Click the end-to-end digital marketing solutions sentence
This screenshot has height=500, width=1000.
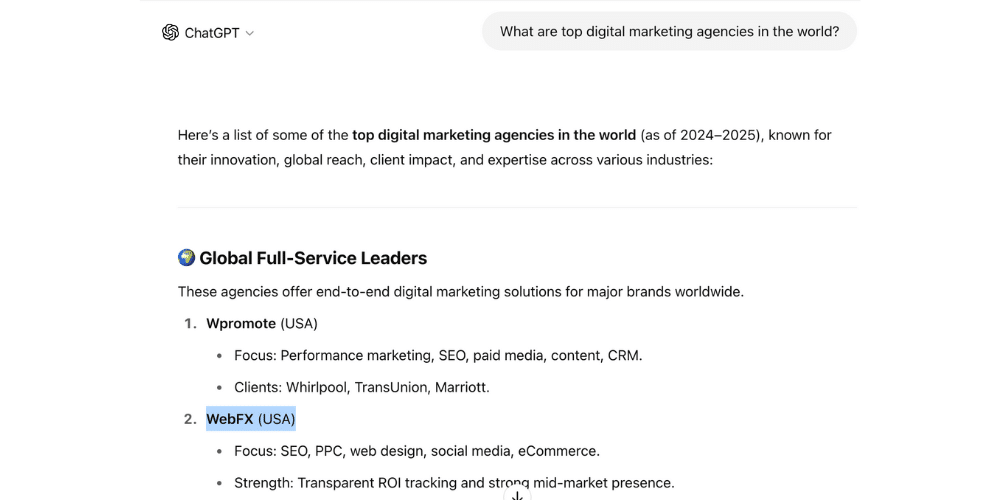[x=461, y=292]
